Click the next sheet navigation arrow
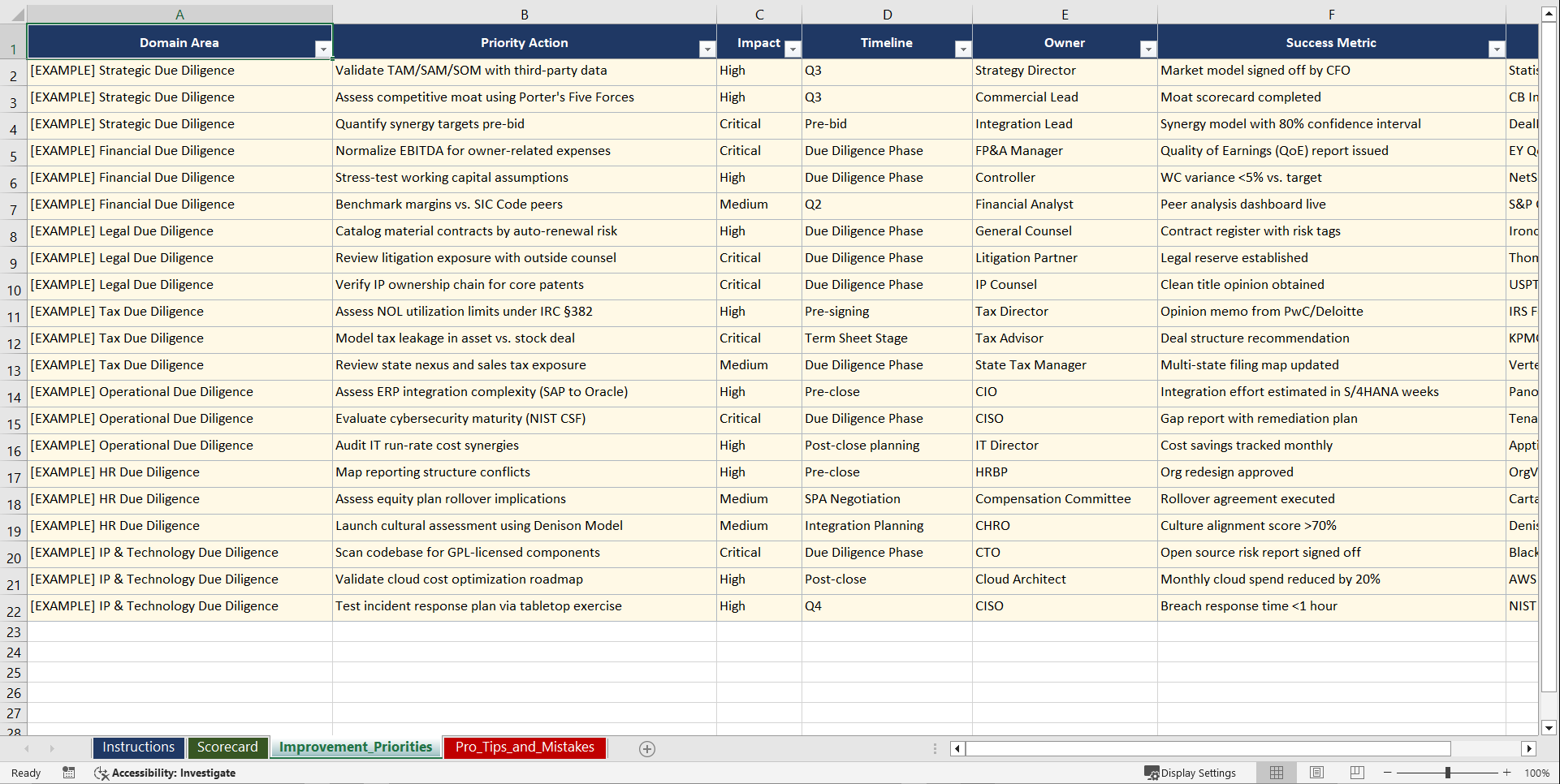The image size is (1560, 784). (51, 749)
